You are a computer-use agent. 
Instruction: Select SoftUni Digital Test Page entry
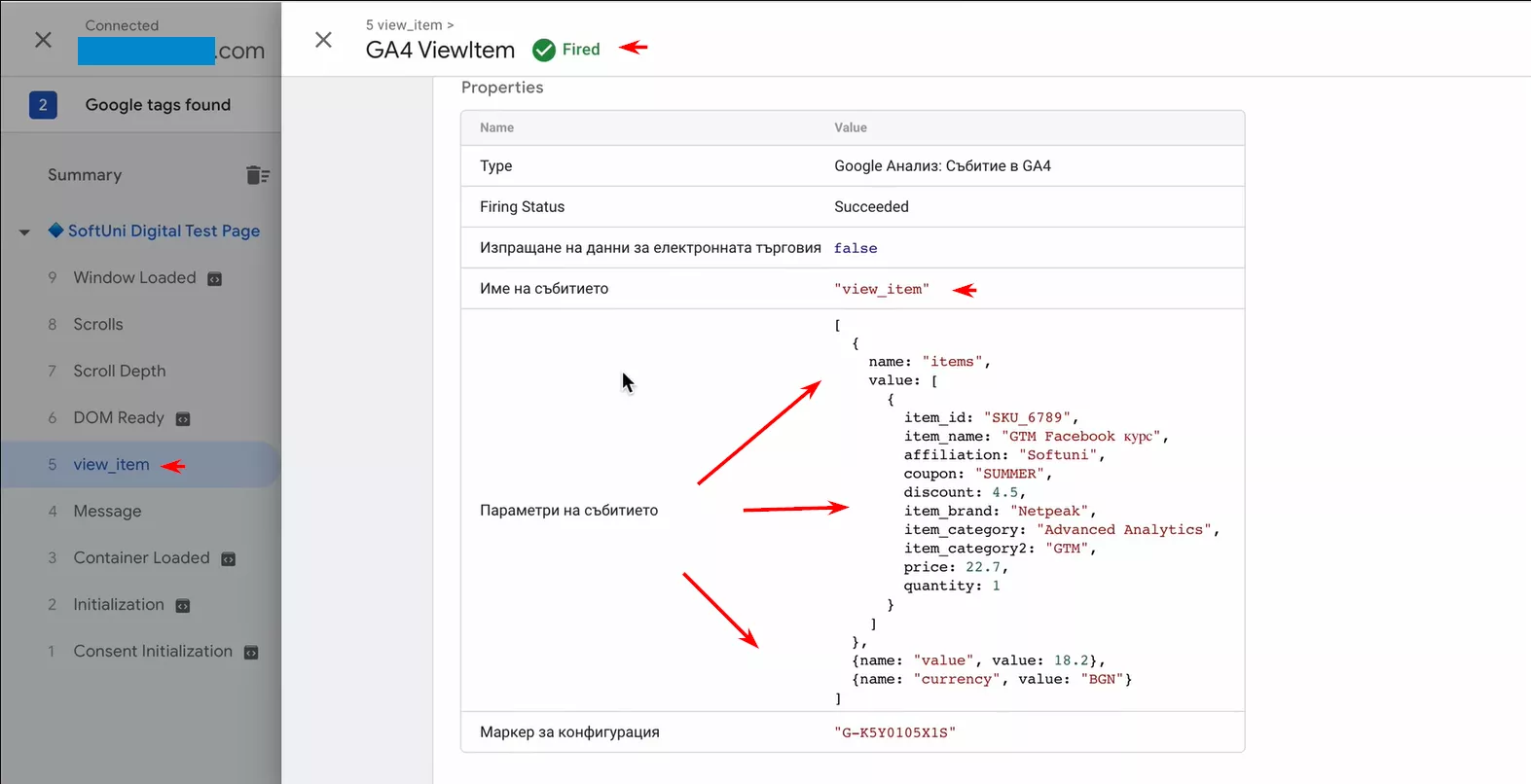click(x=164, y=231)
